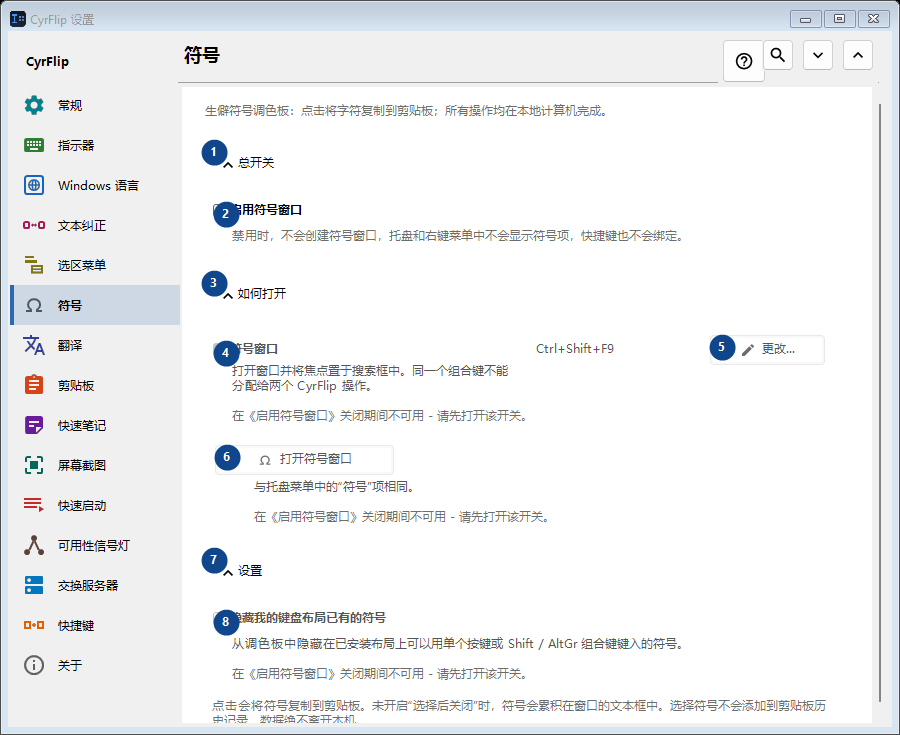This screenshot has height=735, width=900.
Task: Collapse the 设置 section
Action: pos(228,572)
